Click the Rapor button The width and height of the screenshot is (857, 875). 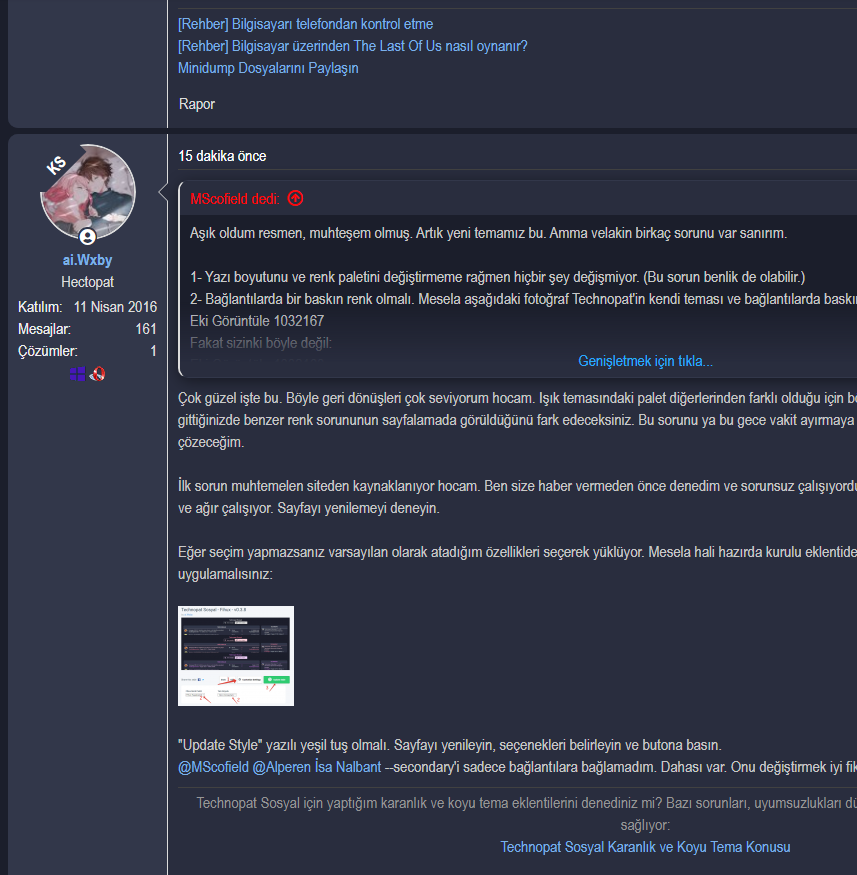coord(197,104)
